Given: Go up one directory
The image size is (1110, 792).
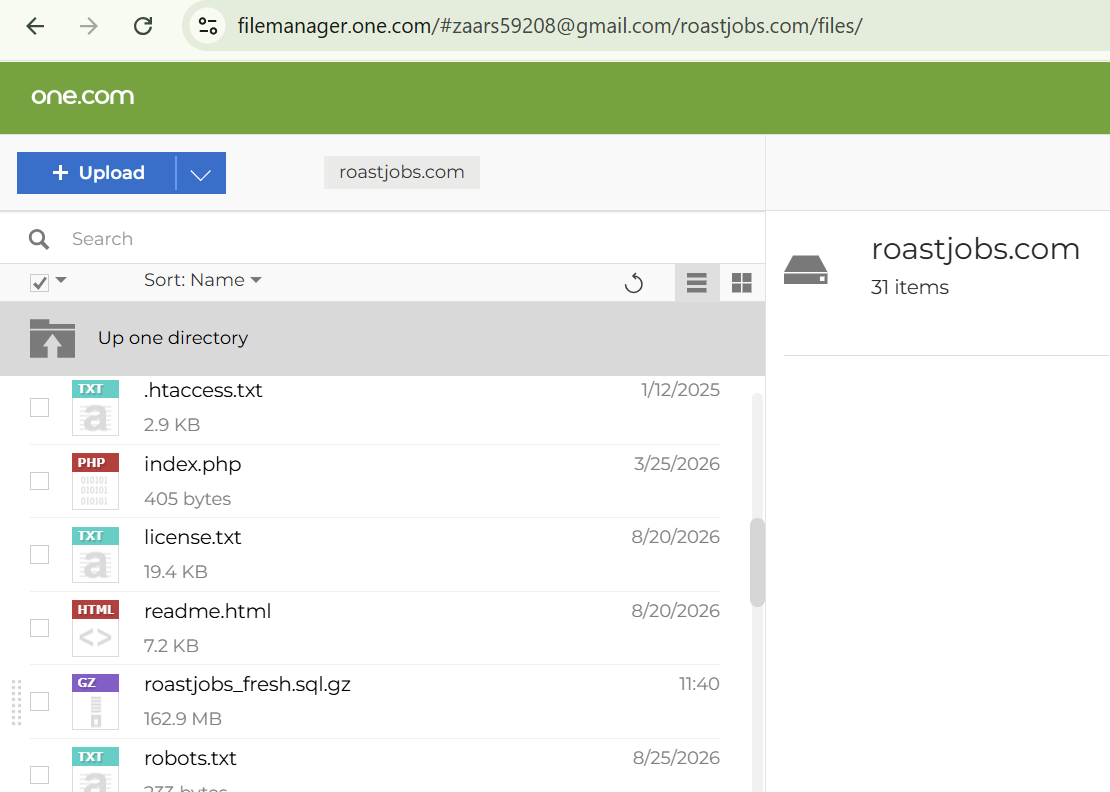Looking at the screenshot, I should [x=382, y=338].
